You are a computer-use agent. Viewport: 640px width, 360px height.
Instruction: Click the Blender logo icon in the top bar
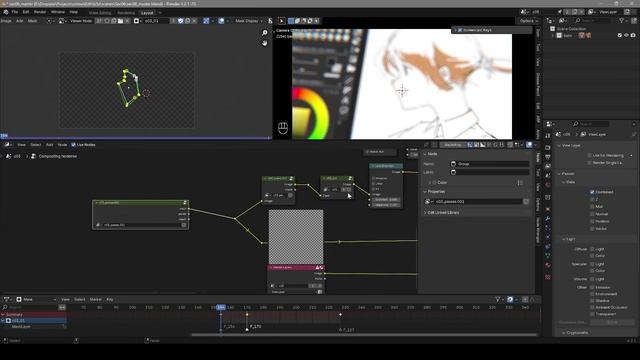pyautogui.click(x=6, y=12)
